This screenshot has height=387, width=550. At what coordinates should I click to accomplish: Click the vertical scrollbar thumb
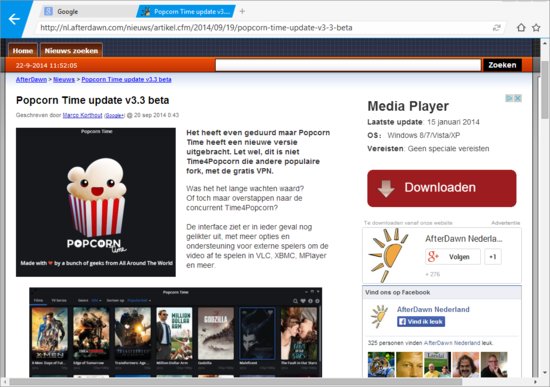(x=544, y=90)
